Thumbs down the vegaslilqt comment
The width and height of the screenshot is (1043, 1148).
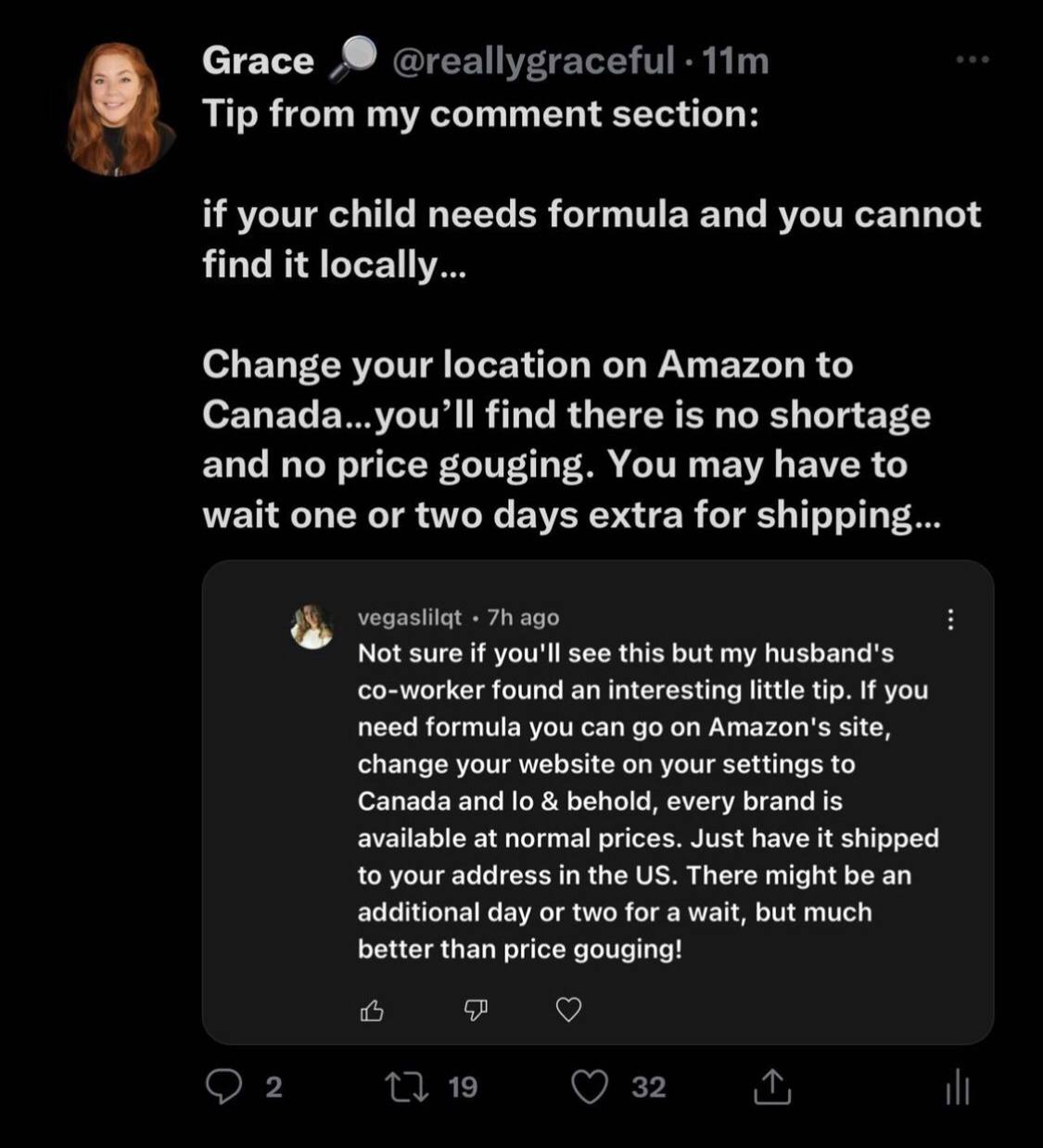pos(475,1010)
